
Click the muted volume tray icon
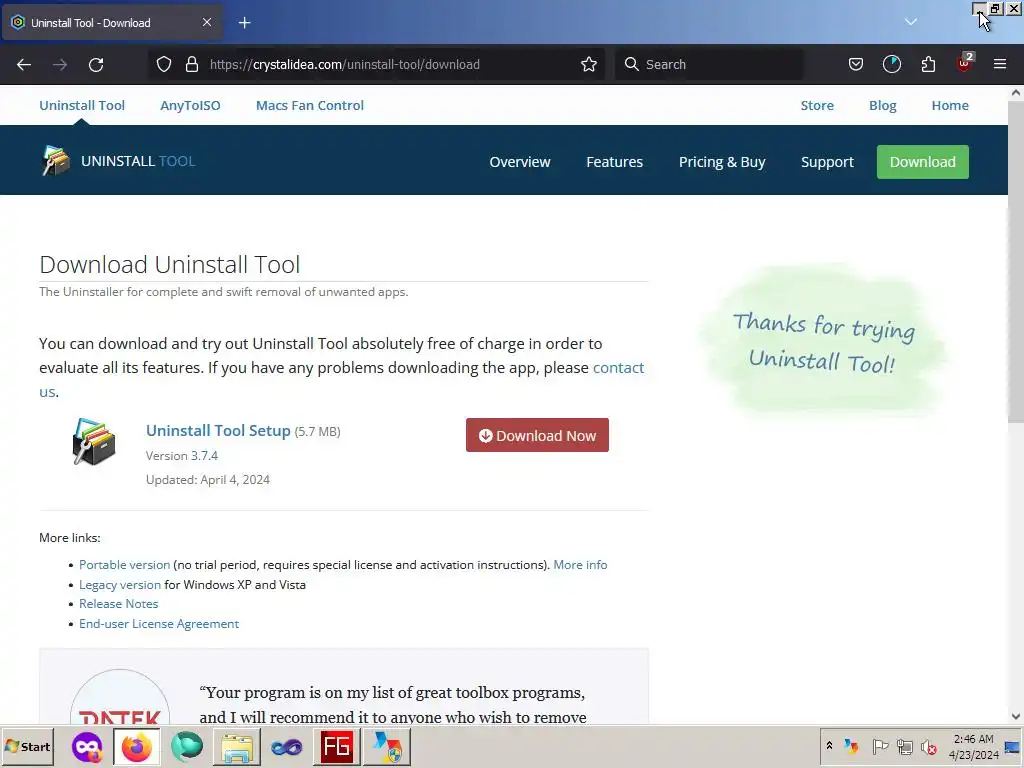(929, 746)
